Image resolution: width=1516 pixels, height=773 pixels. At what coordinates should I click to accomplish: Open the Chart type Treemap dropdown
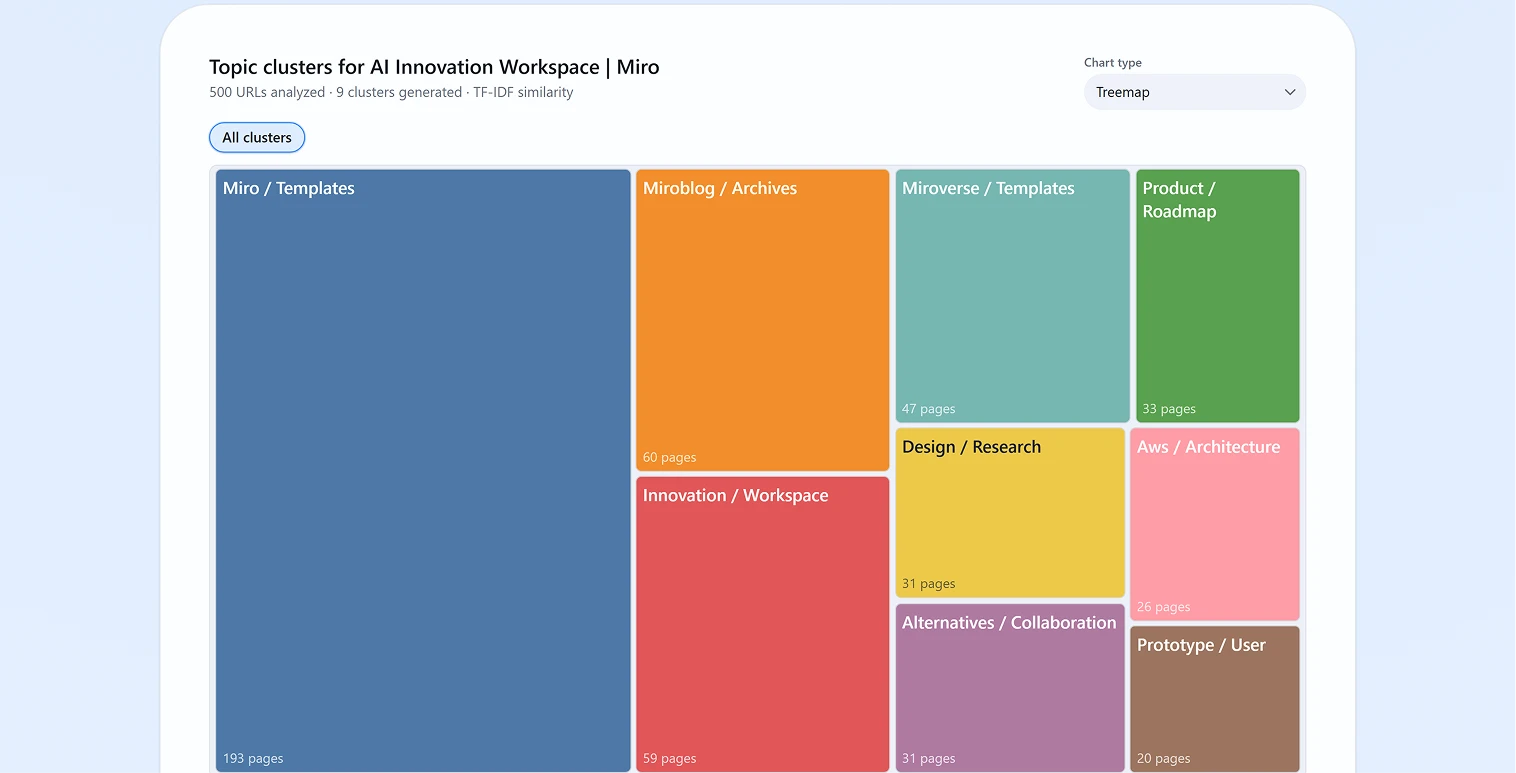[1194, 92]
